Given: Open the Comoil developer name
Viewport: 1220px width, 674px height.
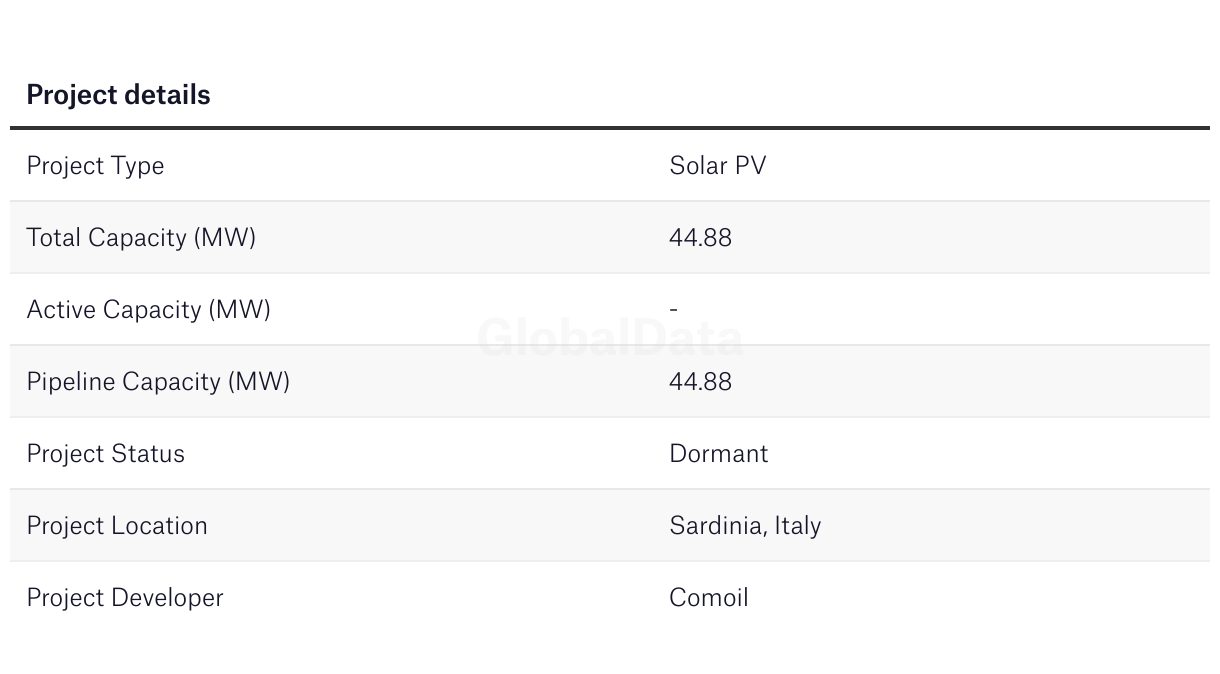Looking at the screenshot, I should coord(708,597).
